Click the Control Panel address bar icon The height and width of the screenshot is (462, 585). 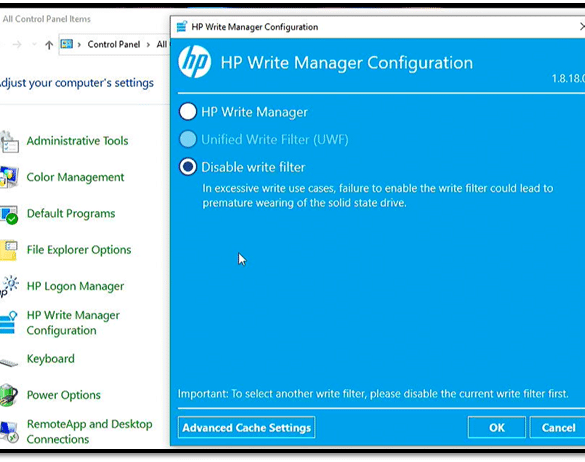[67, 44]
